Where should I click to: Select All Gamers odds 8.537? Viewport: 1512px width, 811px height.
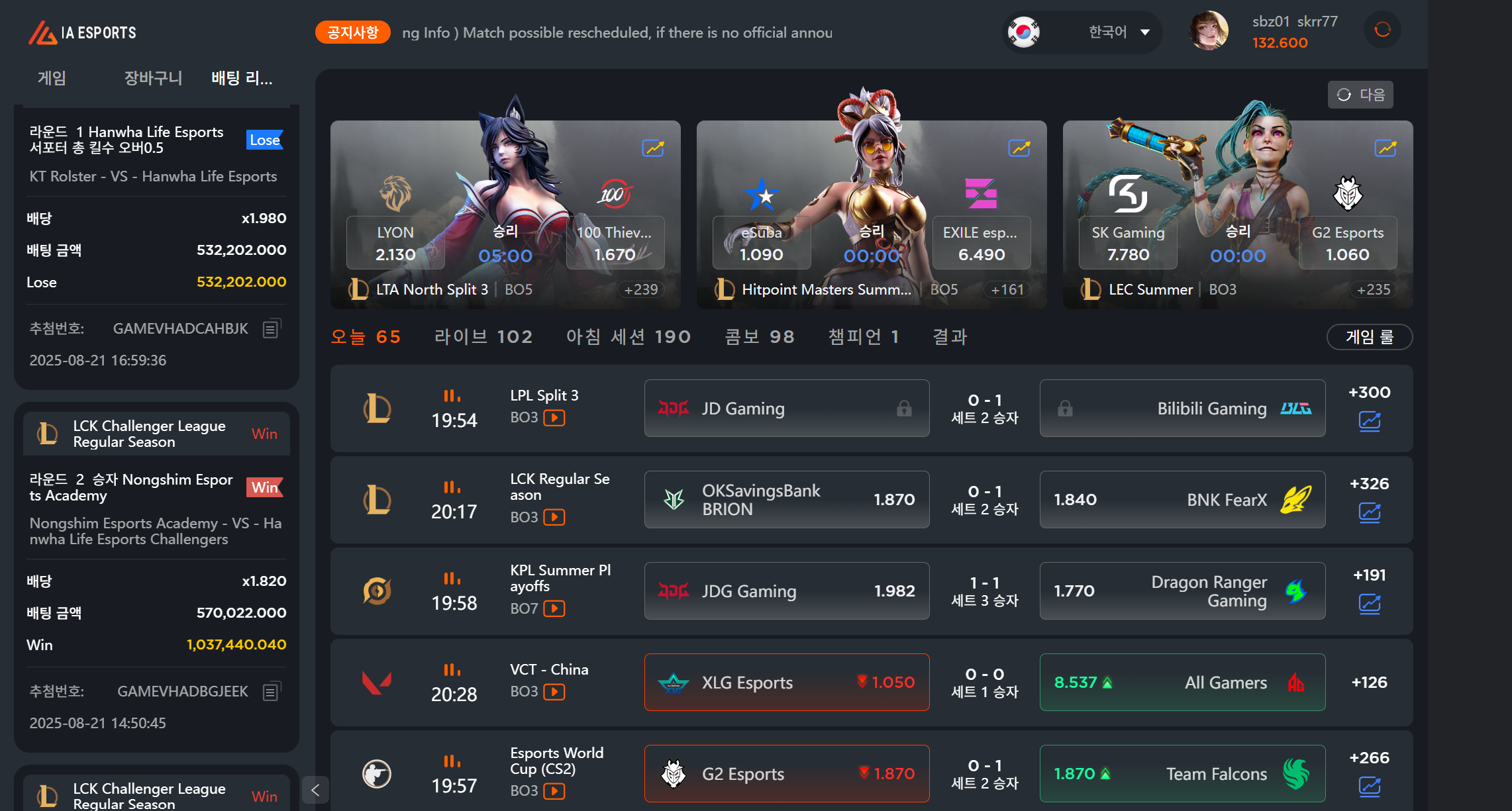pos(1182,683)
